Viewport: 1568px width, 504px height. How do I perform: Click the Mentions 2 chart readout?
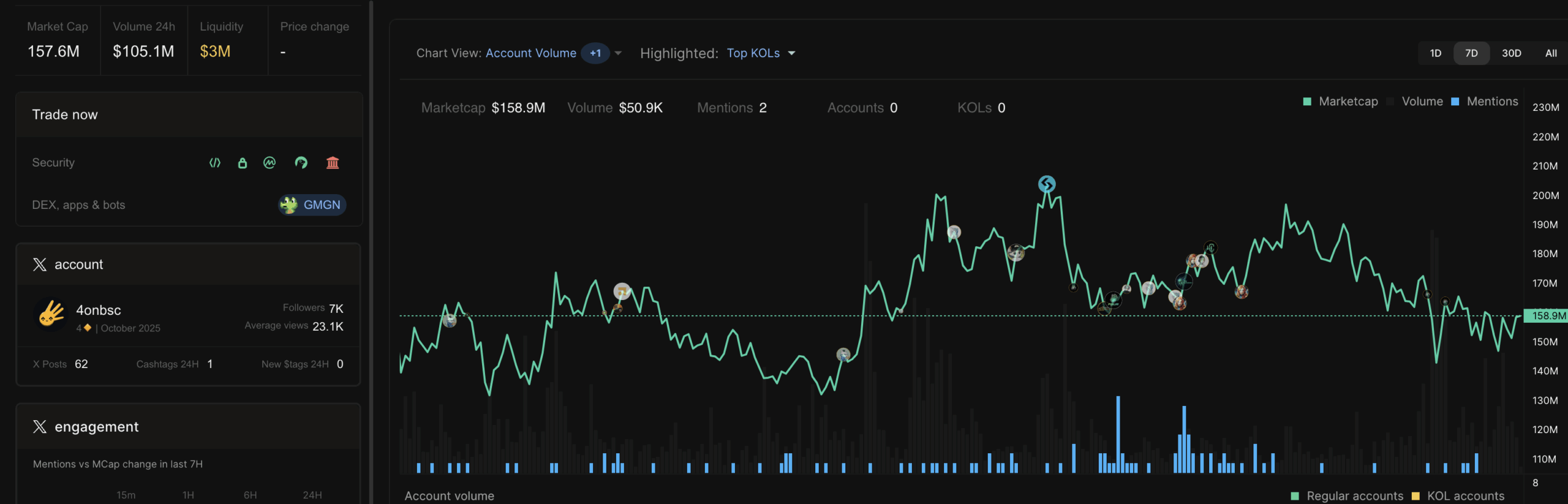click(x=732, y=108)
